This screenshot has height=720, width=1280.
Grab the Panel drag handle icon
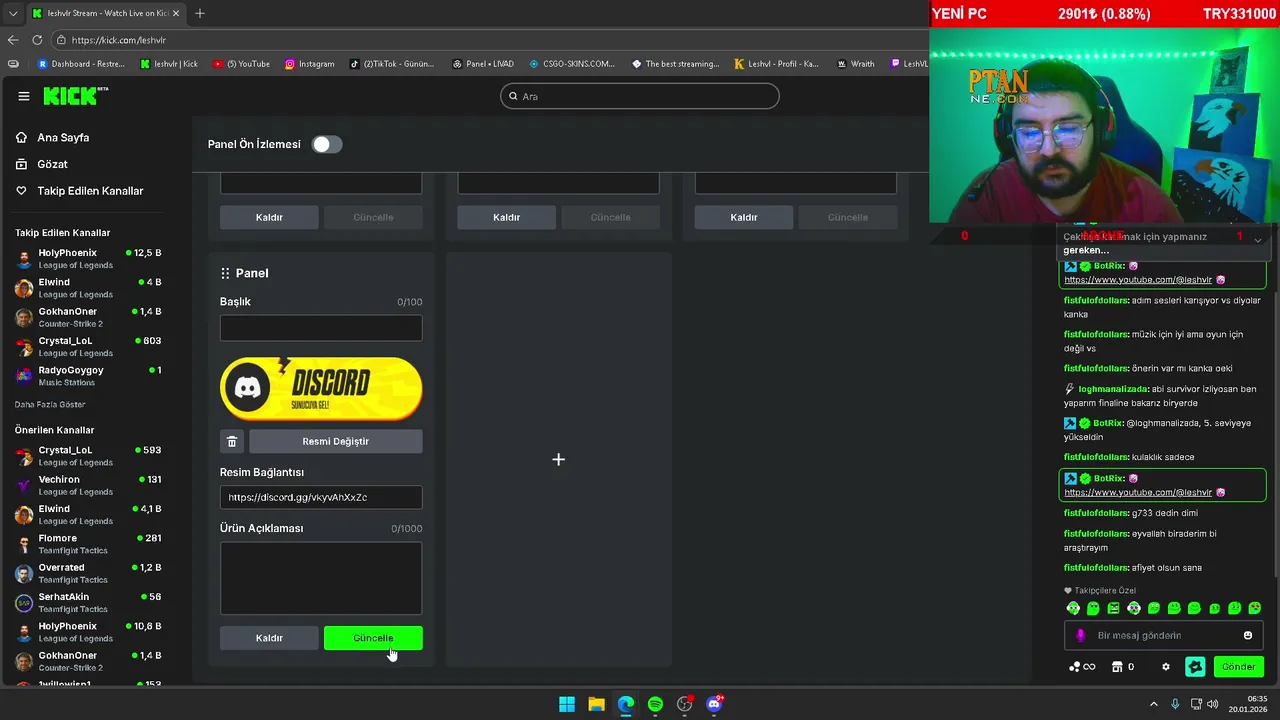point(225,273)
